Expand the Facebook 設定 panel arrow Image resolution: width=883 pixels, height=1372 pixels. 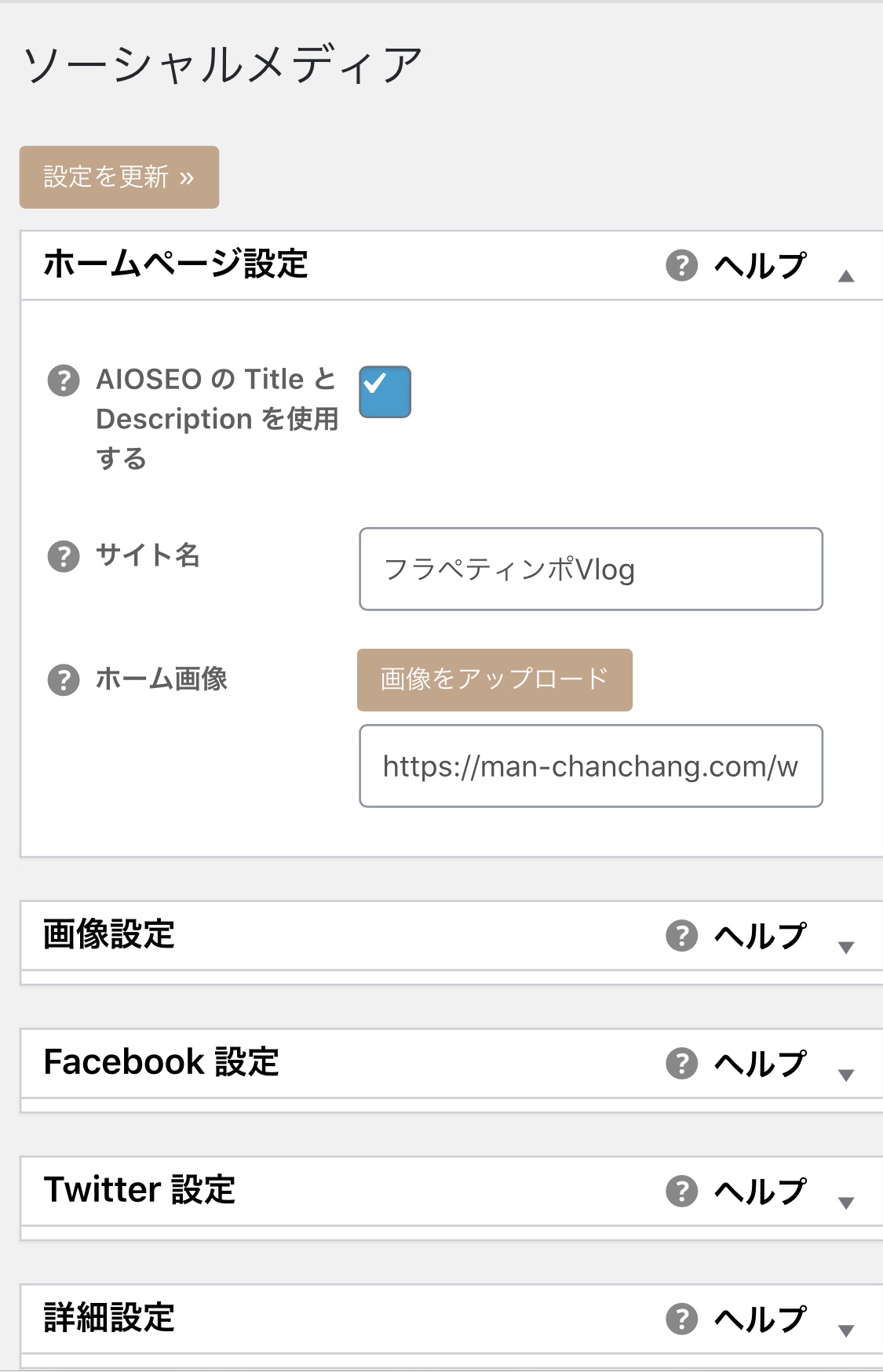(x=845, y=1075)
